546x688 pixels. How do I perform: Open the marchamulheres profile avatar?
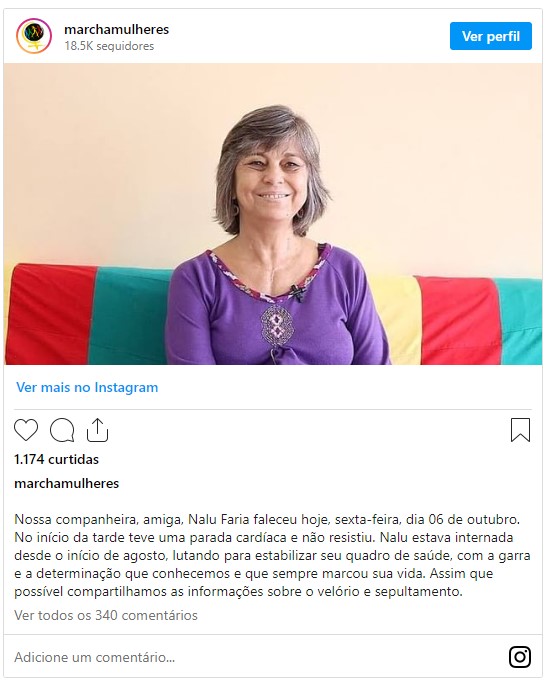tap(34, 36)
